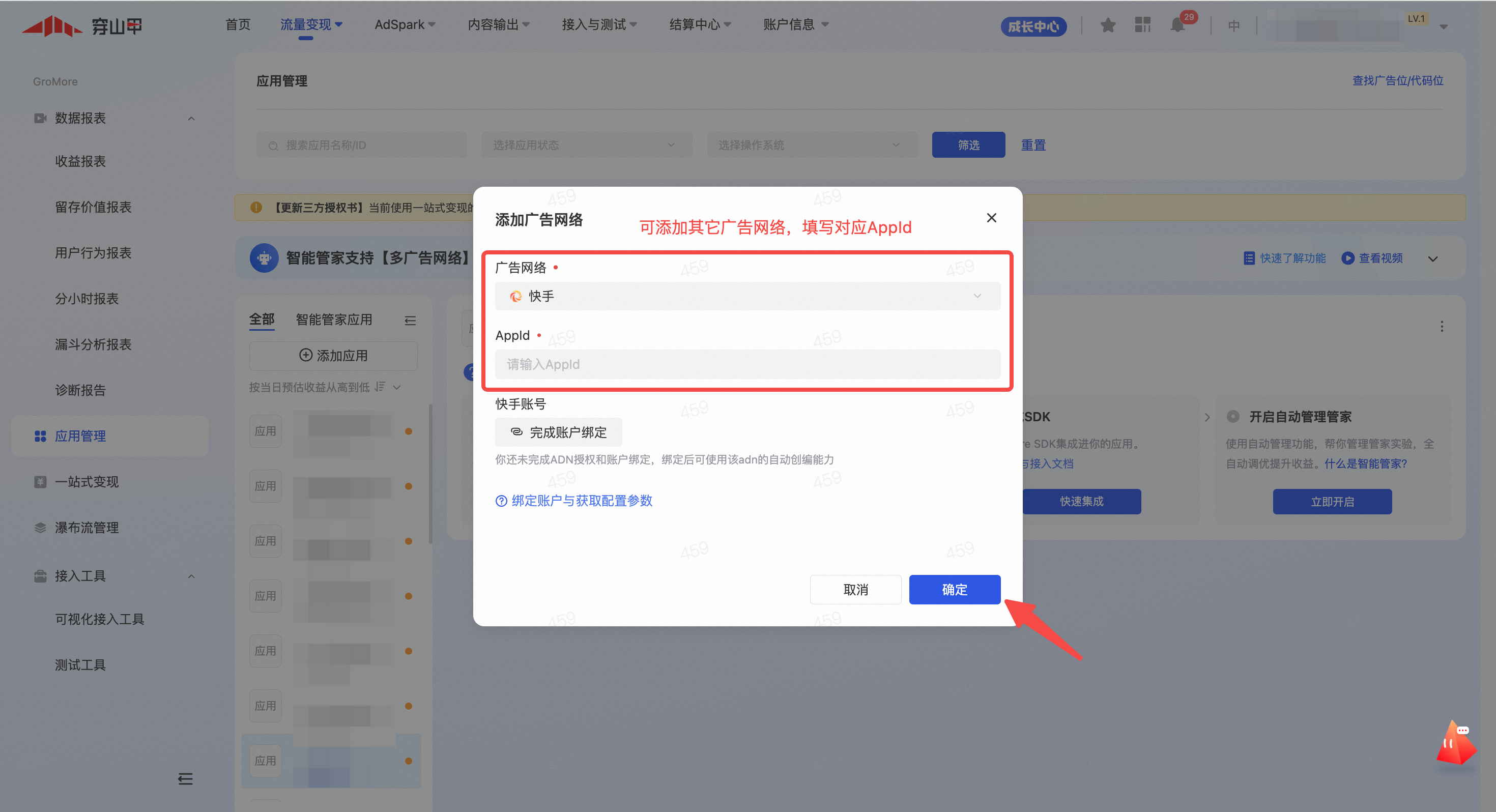Close the 添加广告网络 dialog

[x=991, y=218]
